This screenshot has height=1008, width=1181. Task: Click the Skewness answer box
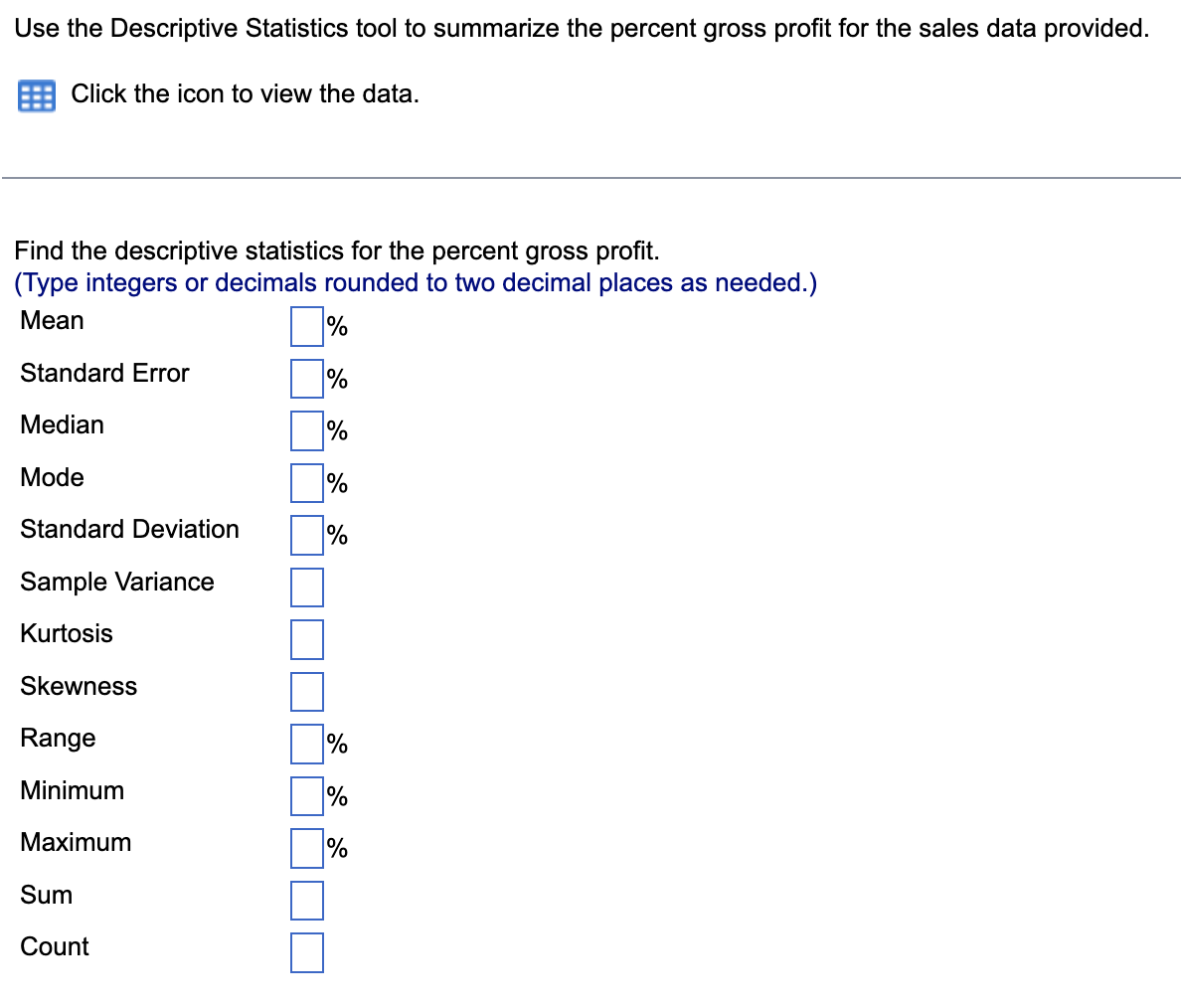click(305, 692)
